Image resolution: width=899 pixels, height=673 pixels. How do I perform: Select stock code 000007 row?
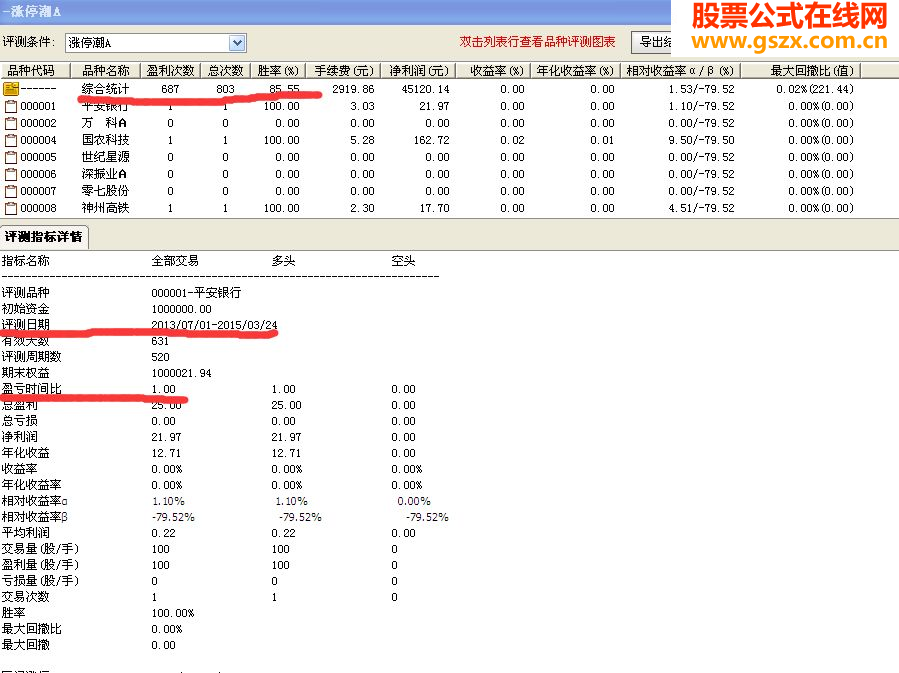(x=38, y=191)
